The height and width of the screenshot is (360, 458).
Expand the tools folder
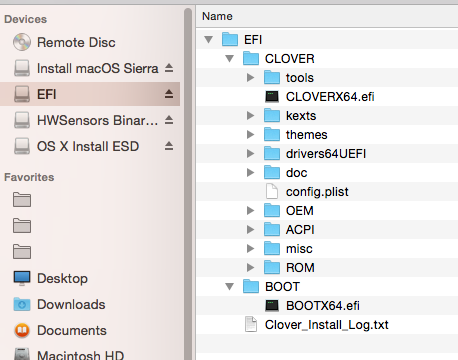point(250,78)
